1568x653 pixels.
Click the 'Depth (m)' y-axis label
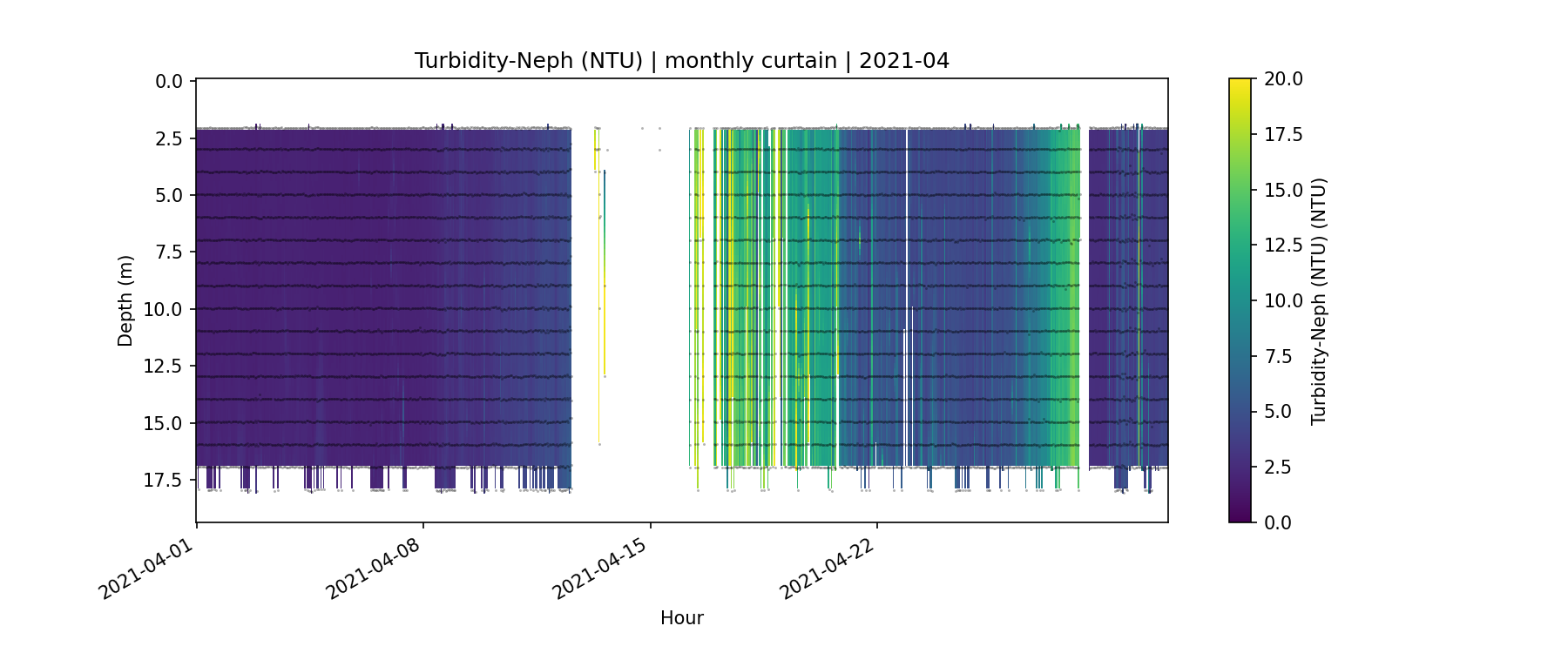click(125, 301)
